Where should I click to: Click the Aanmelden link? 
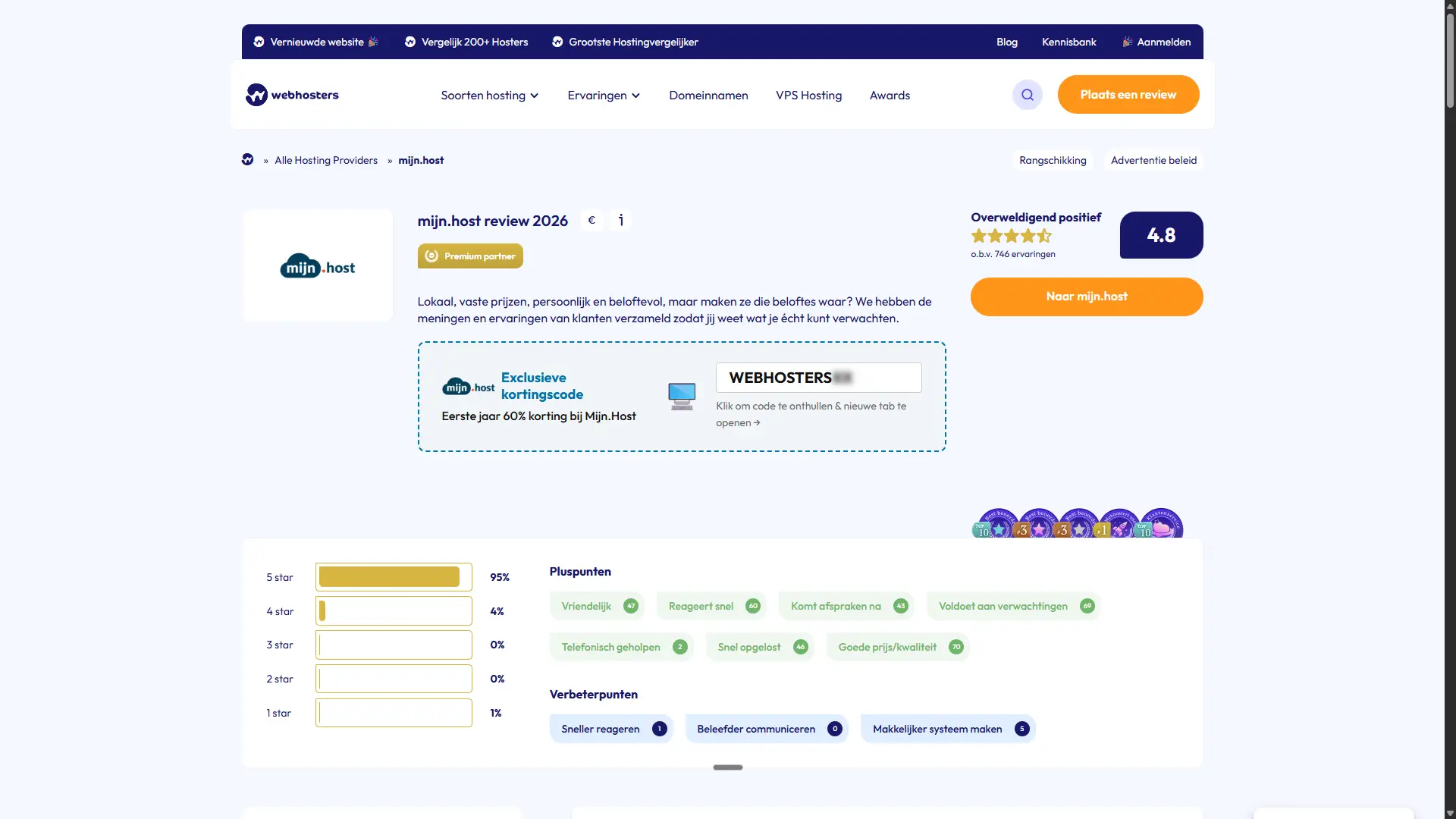[x=1163, y=42]
